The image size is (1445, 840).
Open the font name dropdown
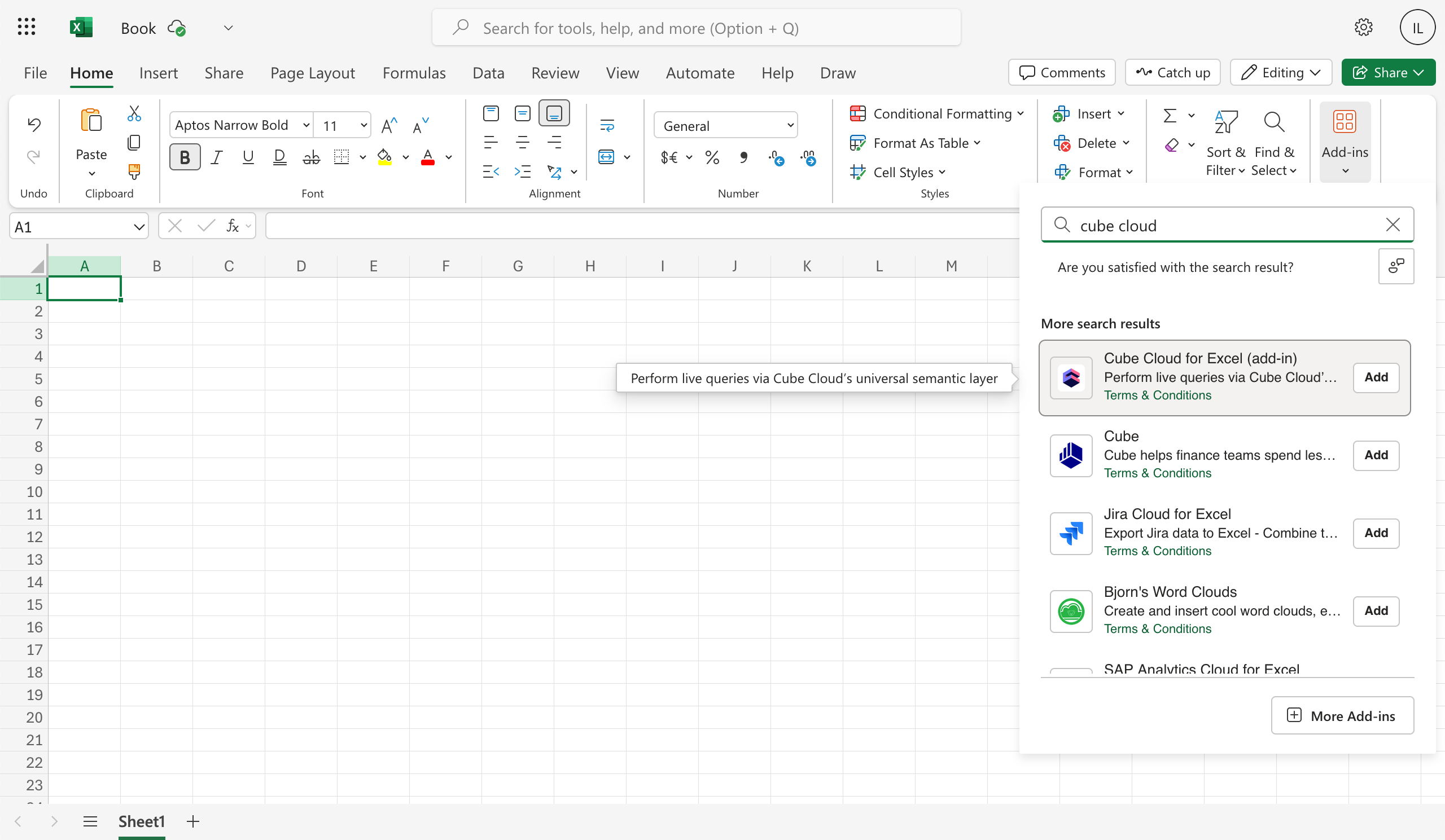tap(305, 125)
